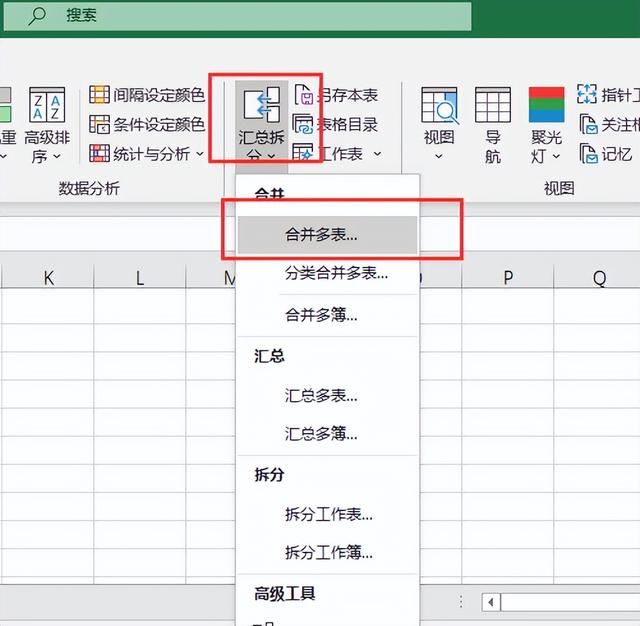The height and width of the screenshot is (626, 640).
Task: Select column K header
Action: [48, 277]
